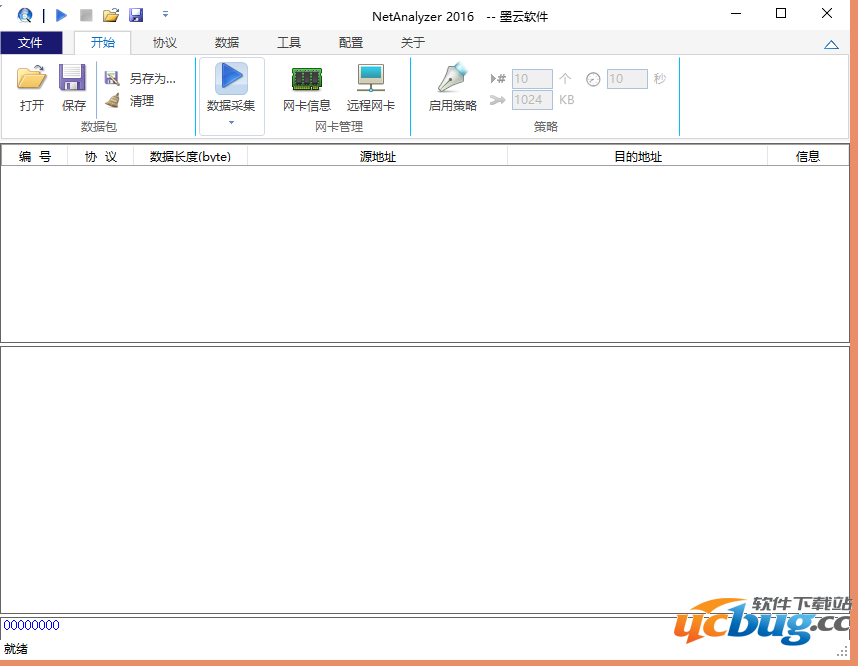858x666 pixels.
Task: Click the 启用策略 enable strategy icon
Action: click(452, 79)
